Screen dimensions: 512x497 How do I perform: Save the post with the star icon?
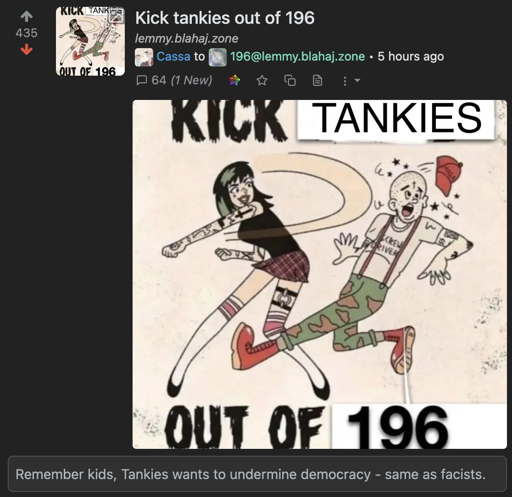coord(262,80)
